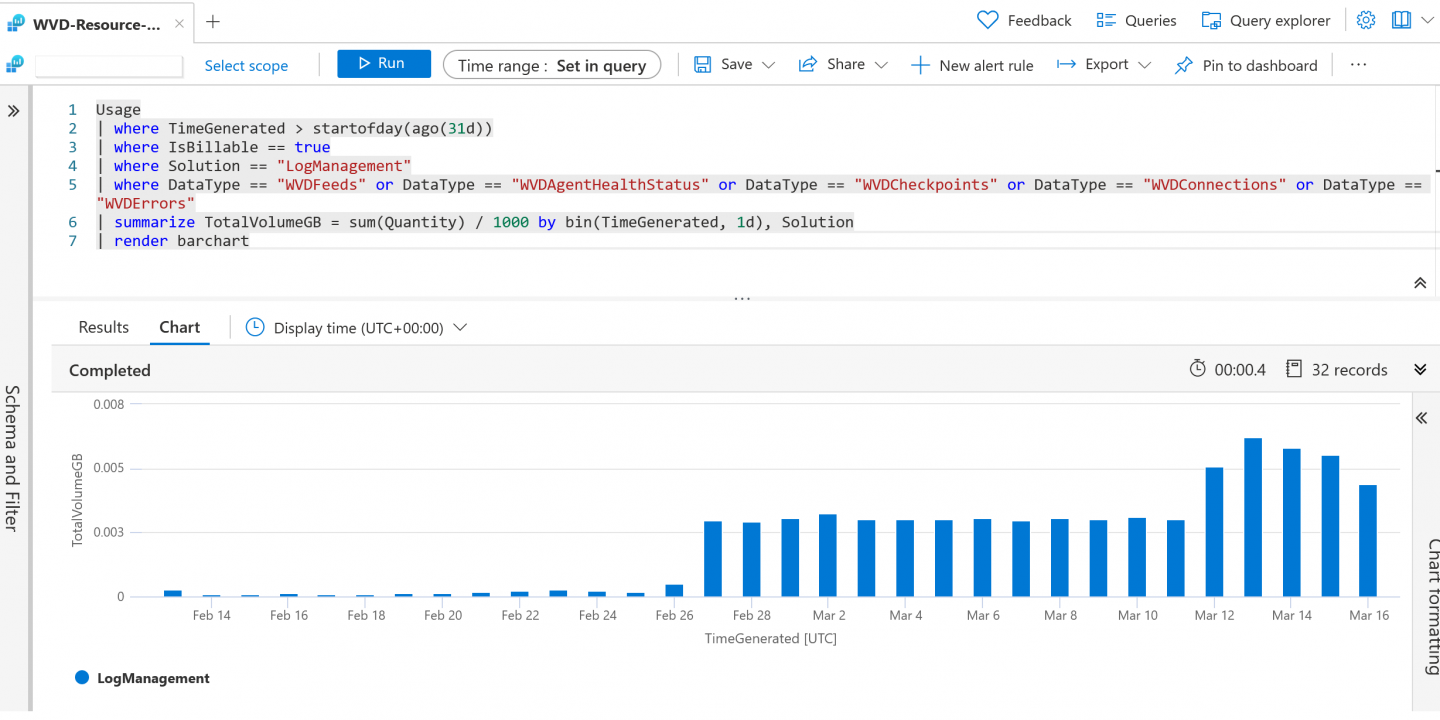Screen dimensions: 1440x720
Task: Expand the Export dropdown chevron
Action: (1144, 65)
